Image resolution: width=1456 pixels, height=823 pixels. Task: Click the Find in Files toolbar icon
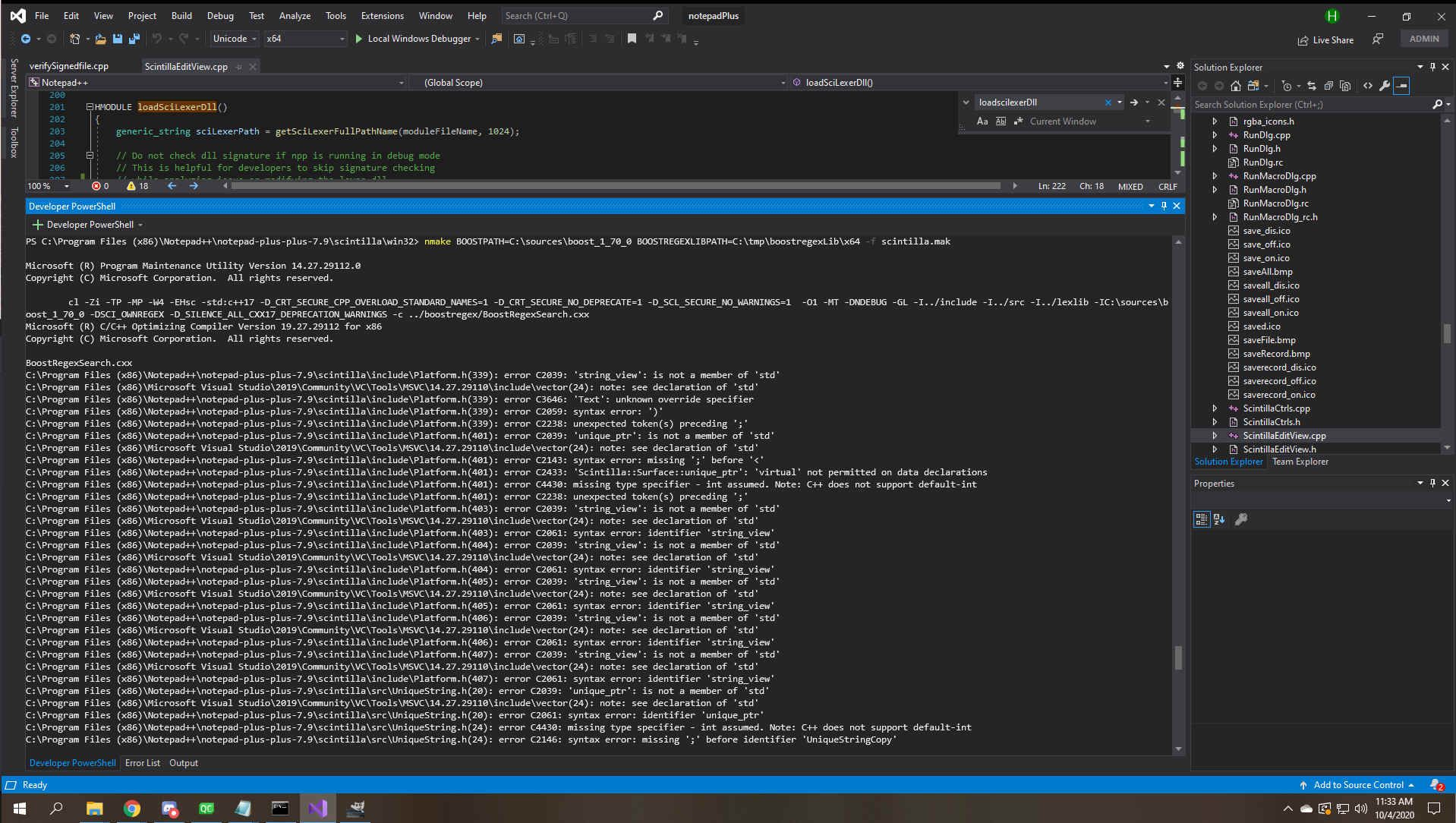coord(496,39)
